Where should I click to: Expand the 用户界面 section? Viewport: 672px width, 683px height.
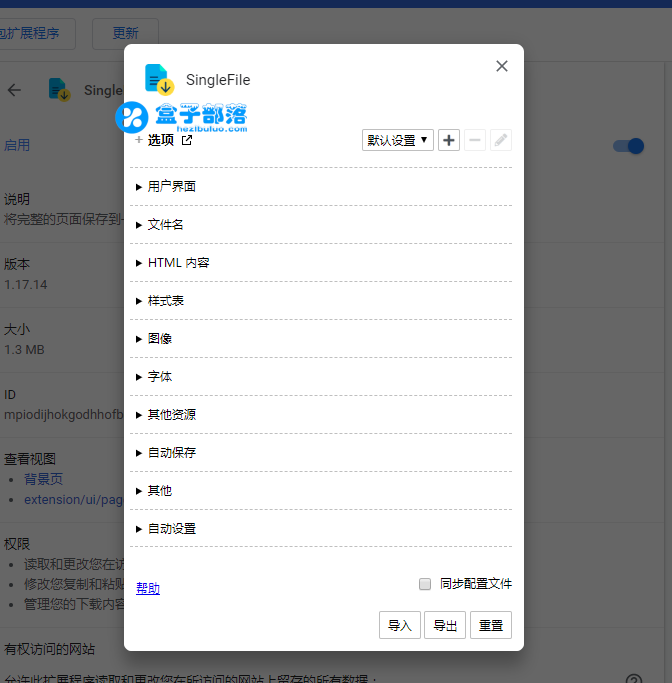pyautogui.click(x=321, y=186)
